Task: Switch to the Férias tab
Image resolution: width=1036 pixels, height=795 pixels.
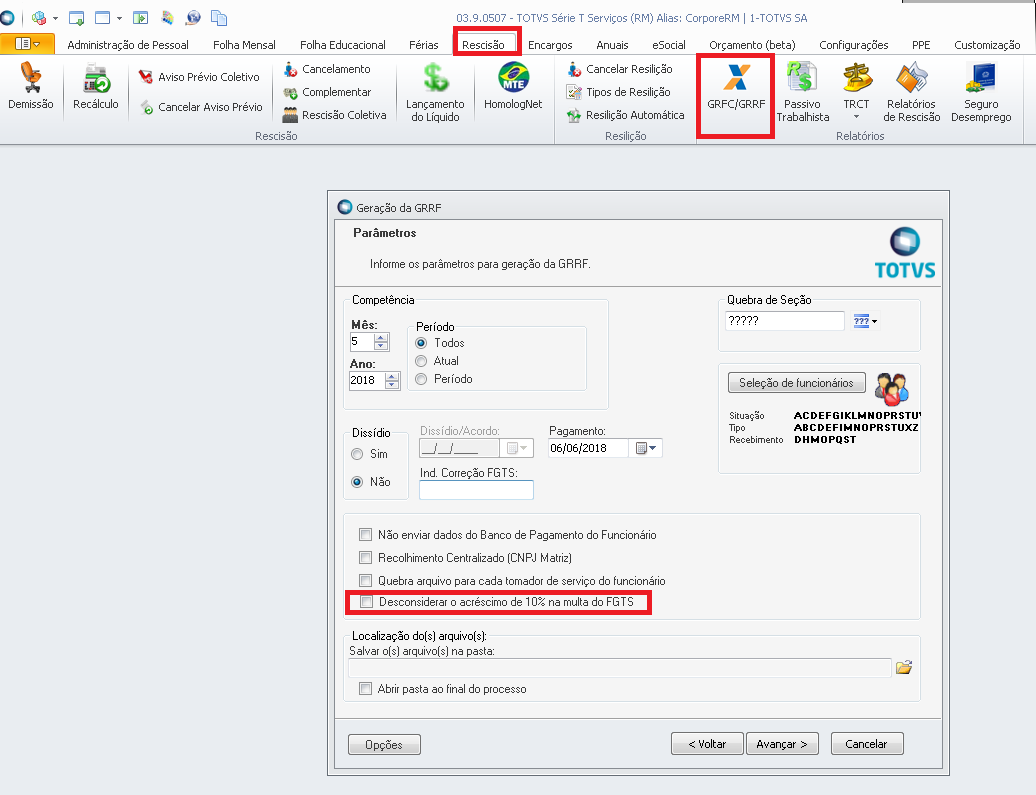Action: (x=424, y=45)
